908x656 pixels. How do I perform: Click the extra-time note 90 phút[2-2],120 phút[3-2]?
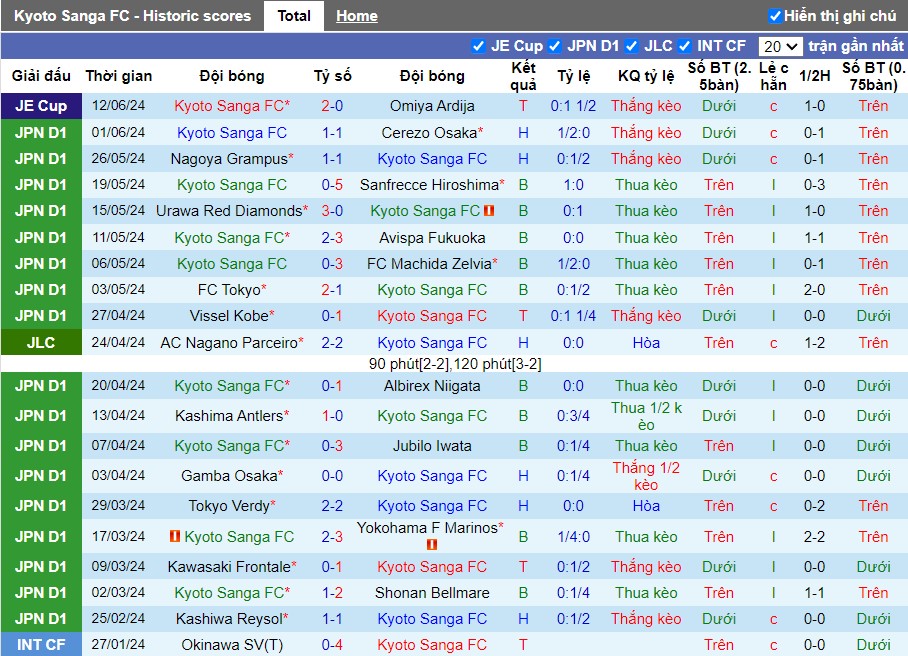click(x=455, y=364)
